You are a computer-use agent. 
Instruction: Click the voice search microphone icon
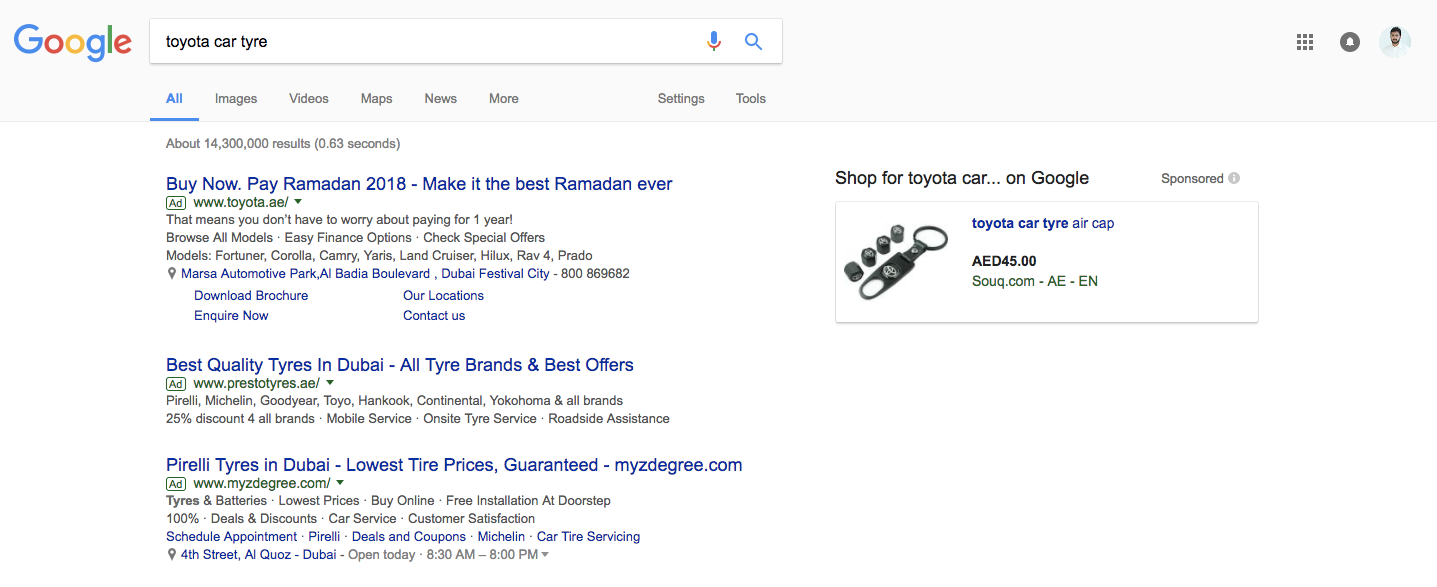[713, 41]
